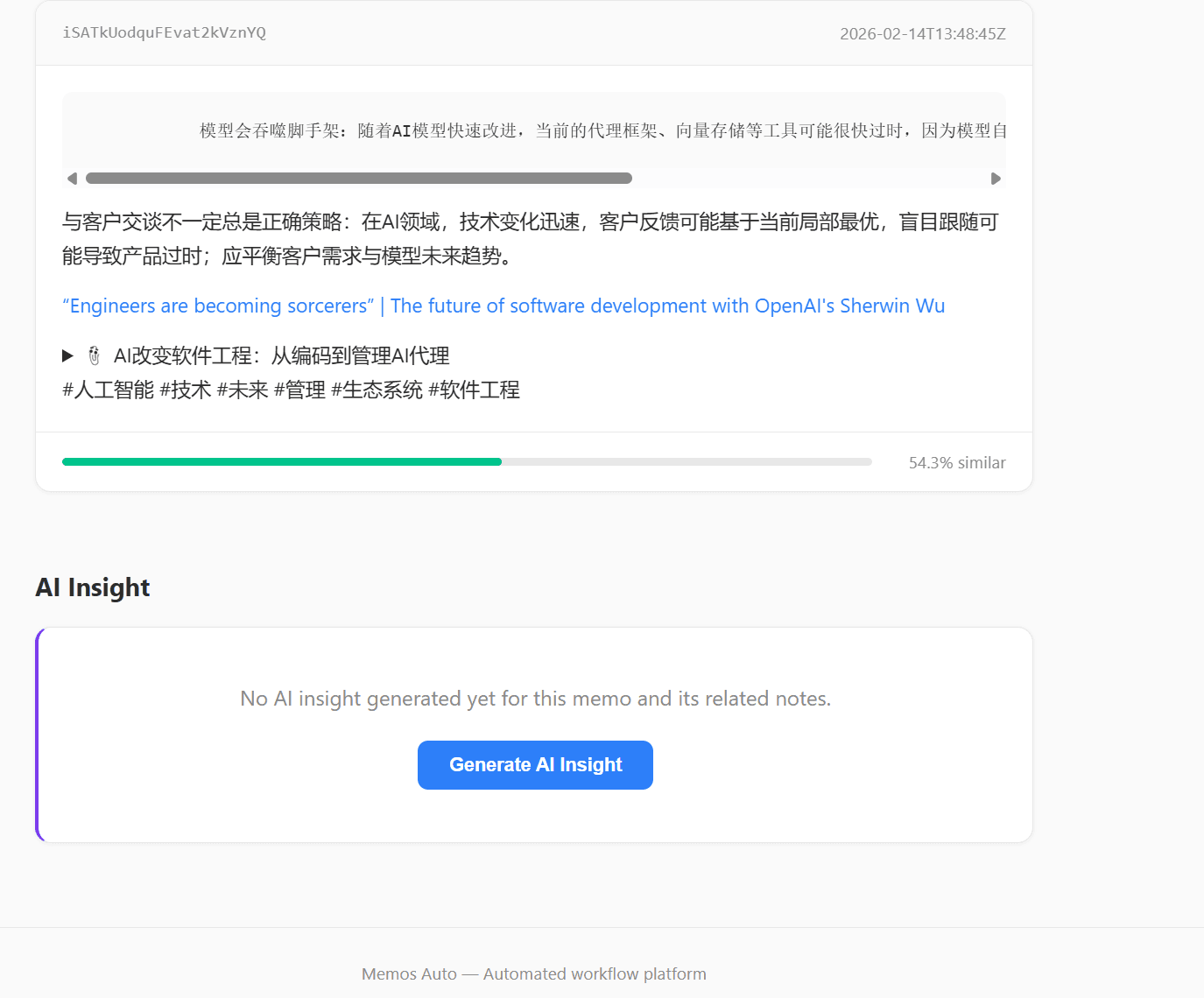
Task: Expand the AI改变软件工程 collapsed section
Action: pyautogui.click(x=67, y=355)
